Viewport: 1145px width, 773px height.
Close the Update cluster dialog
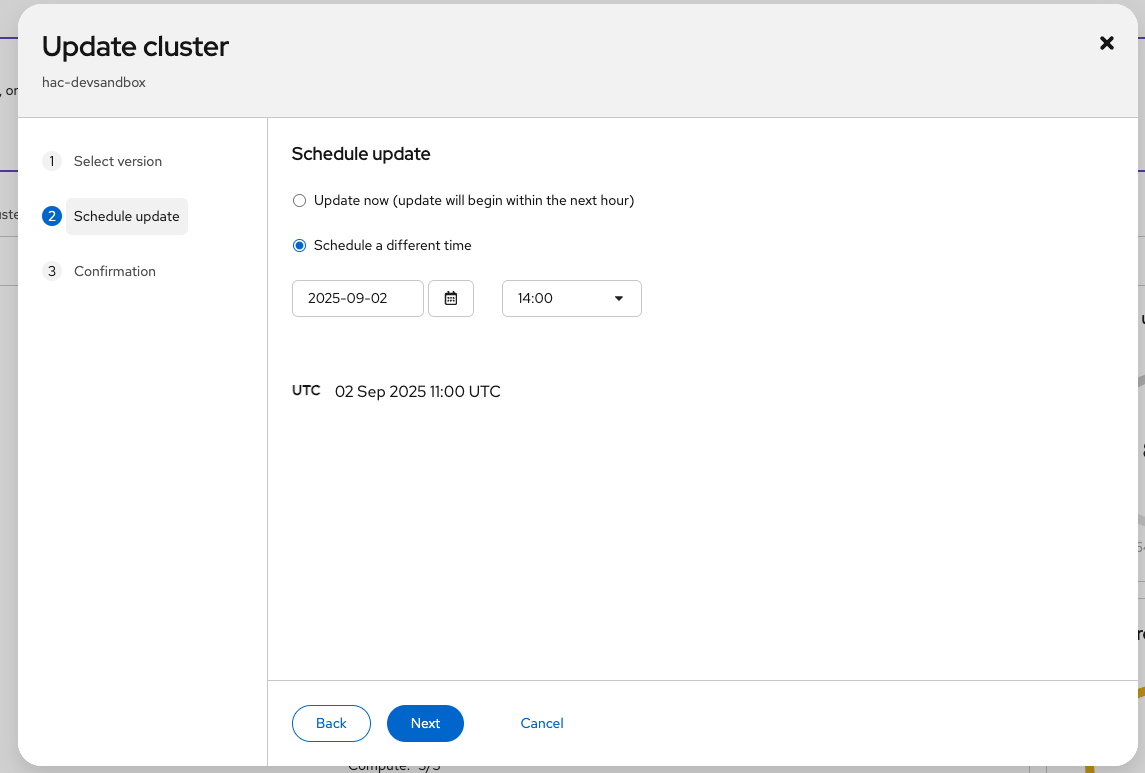1106,43
